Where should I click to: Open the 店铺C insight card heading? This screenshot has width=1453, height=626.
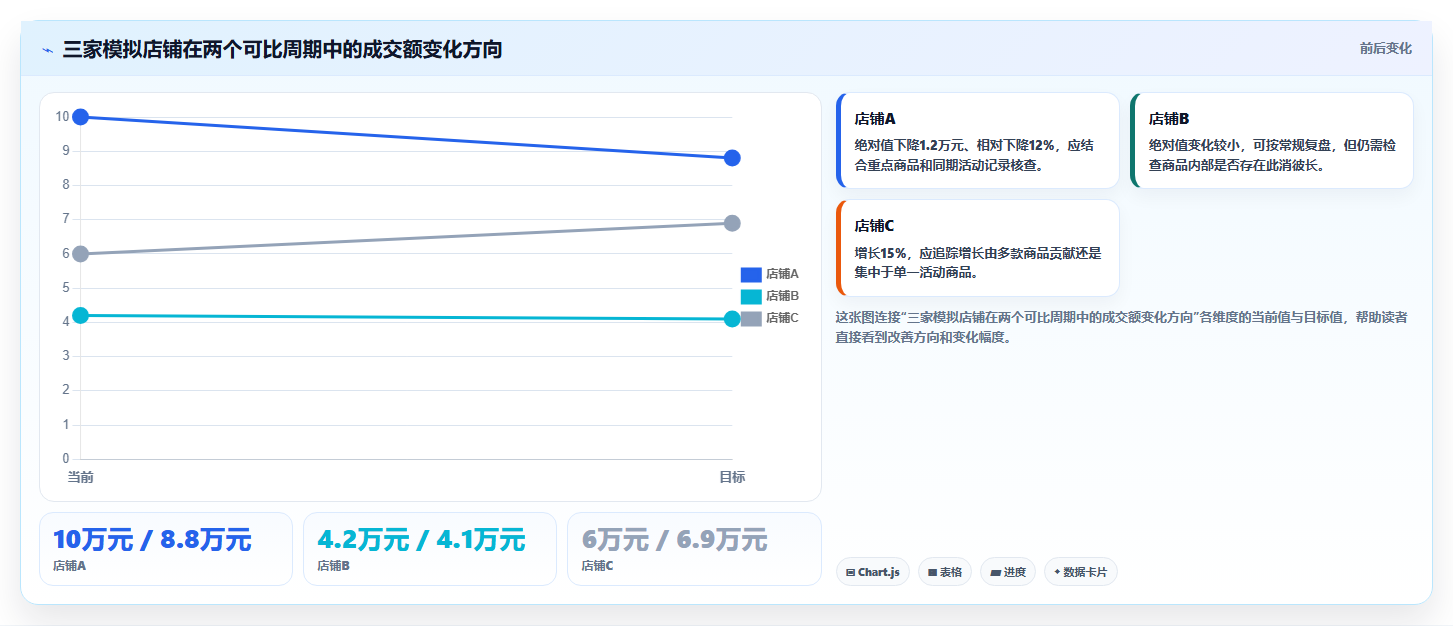point(875,226)
